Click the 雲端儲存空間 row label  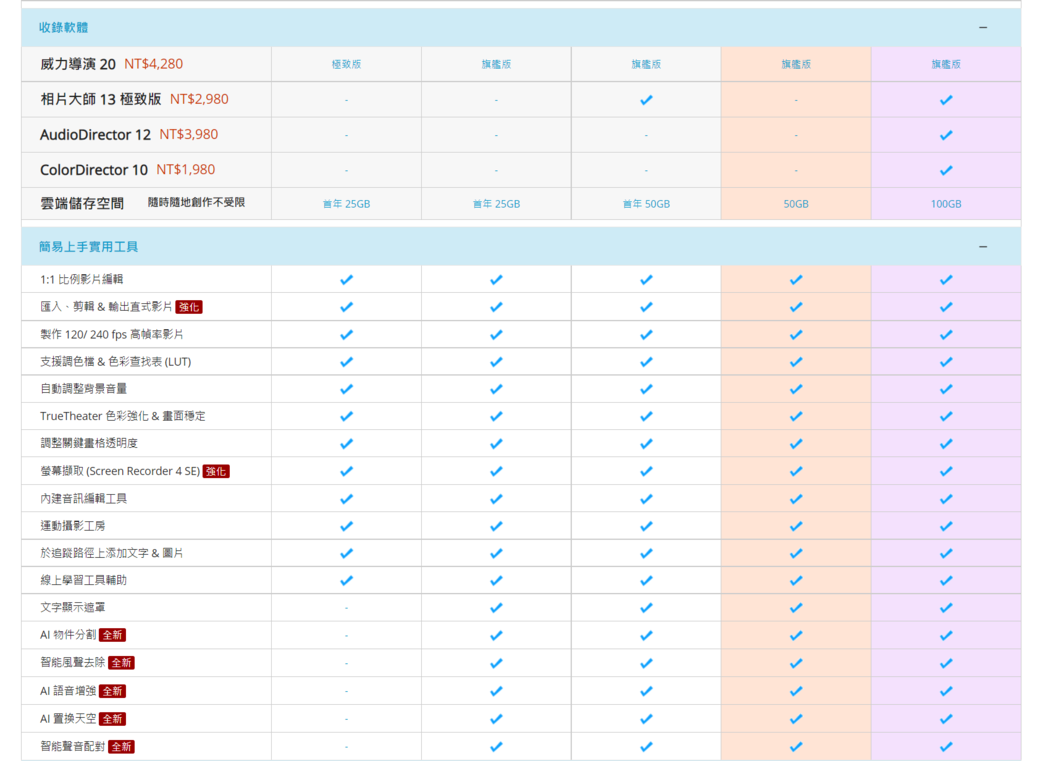(x=82, y=204)
